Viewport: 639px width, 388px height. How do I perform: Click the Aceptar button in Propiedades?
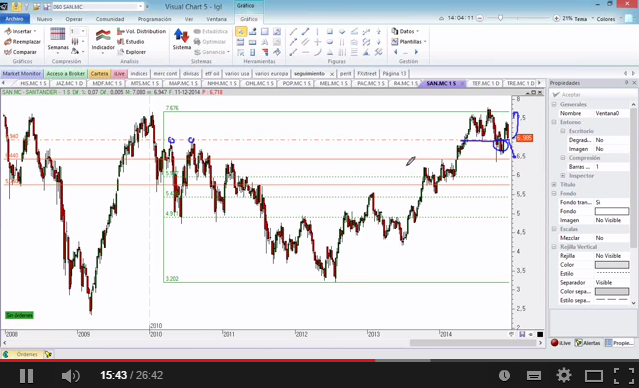pos(567,95)
